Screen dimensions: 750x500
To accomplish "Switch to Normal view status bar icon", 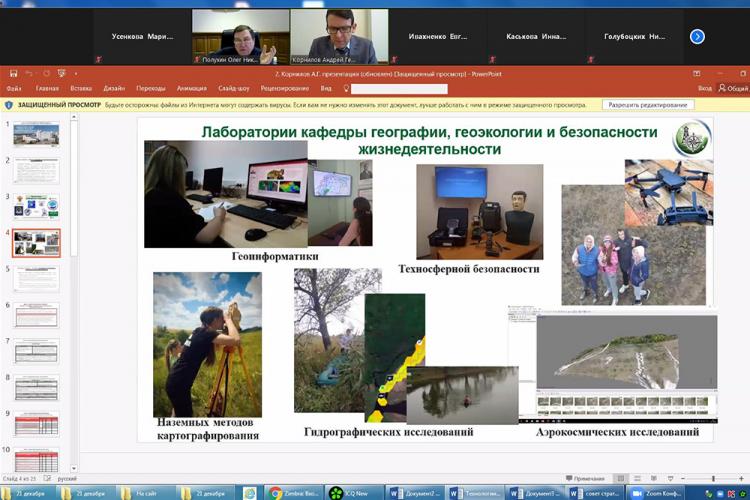I will click(x=620, y=478).
